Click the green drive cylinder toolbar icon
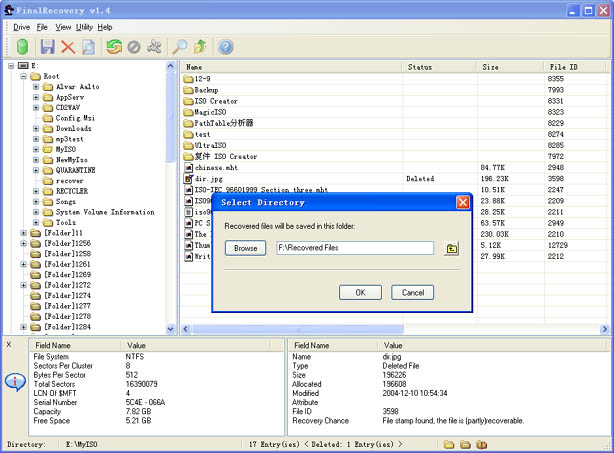The width and height of the screenshot is (614, 453). (x=22, y=47)
